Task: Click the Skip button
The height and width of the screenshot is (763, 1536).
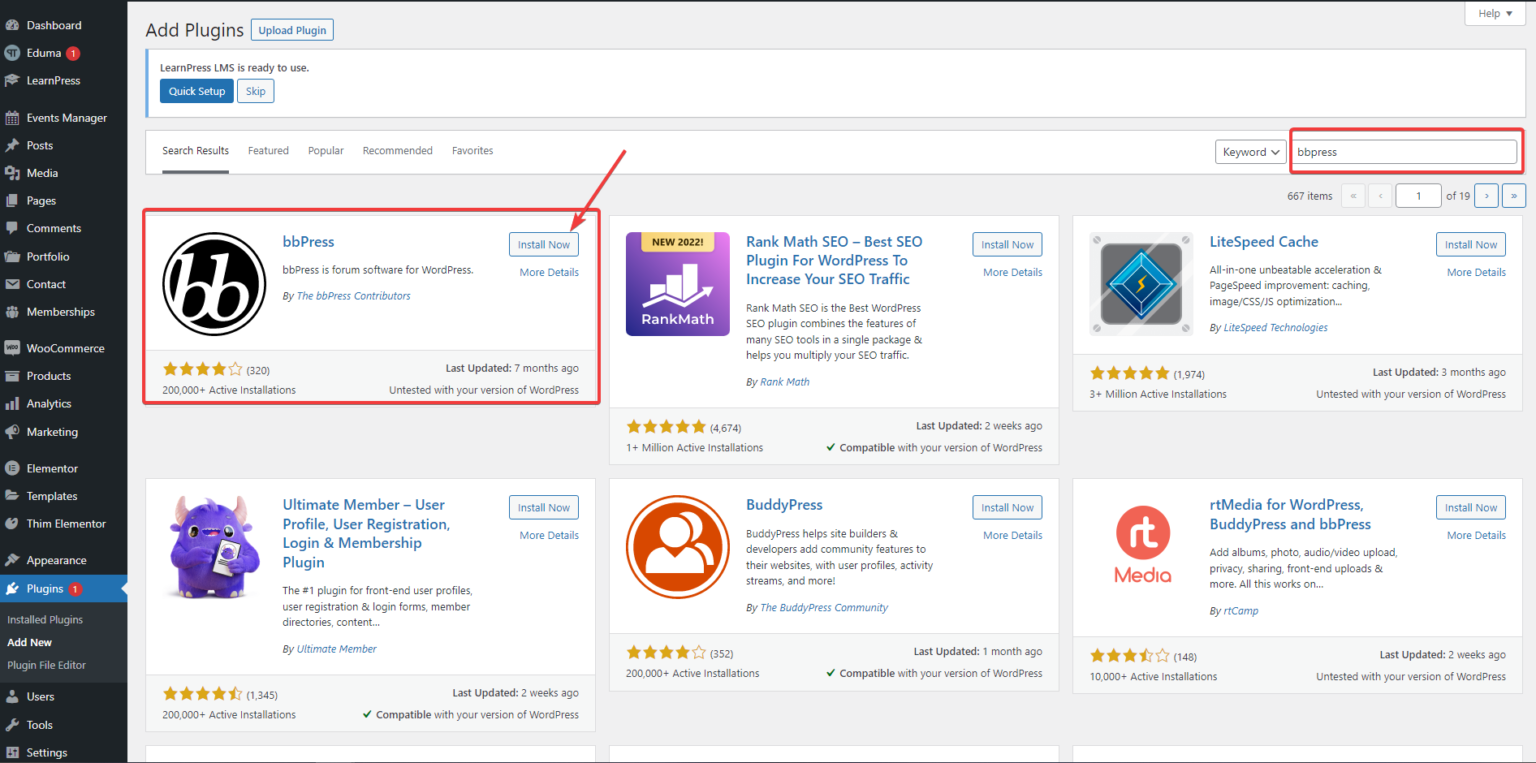Action: [256, 91]
